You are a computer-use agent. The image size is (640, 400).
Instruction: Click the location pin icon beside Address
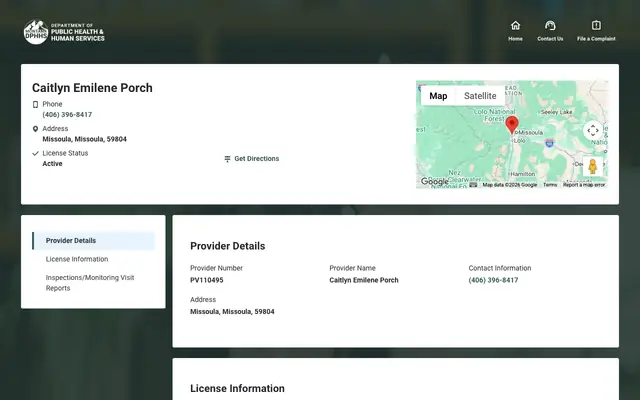point(35,129)
